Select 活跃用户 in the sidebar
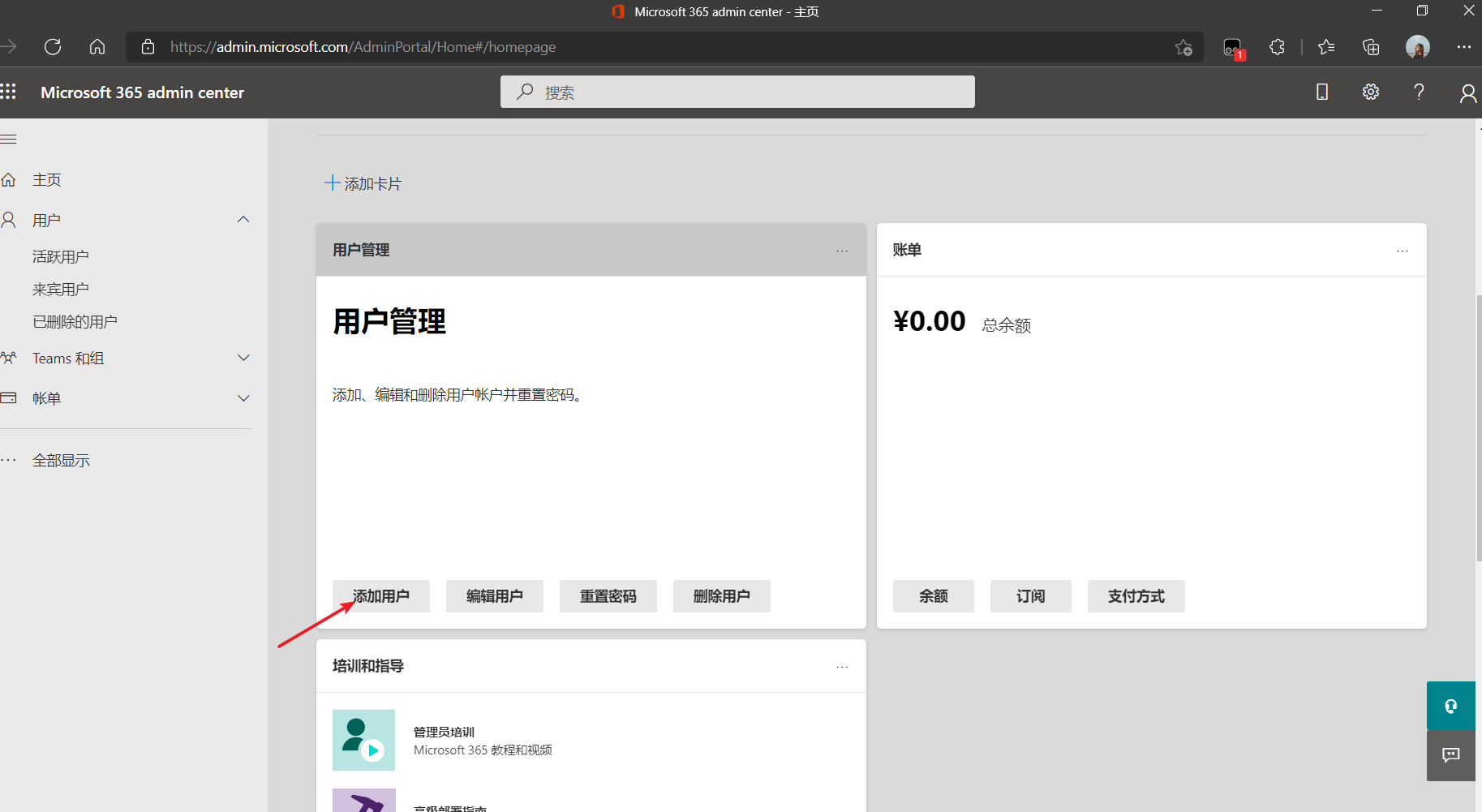The height and width of the screenshot is (812, 1482). pos(61,257)
